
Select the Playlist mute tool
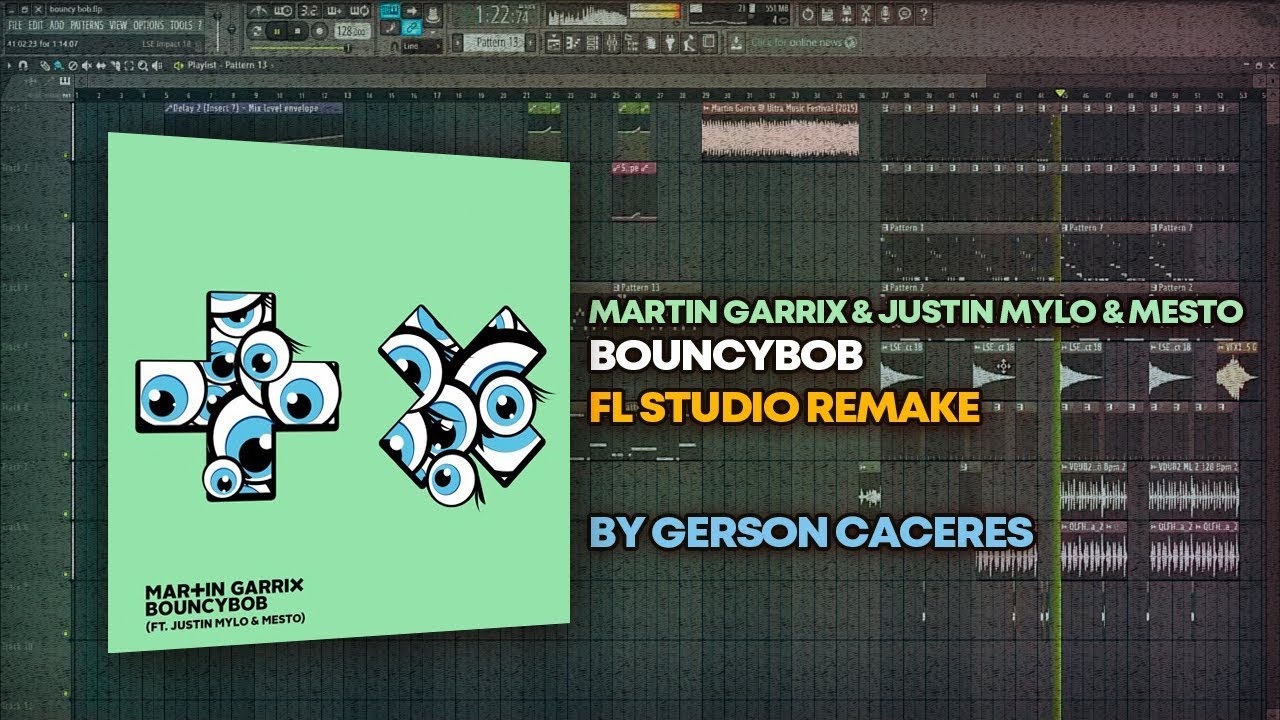(86, 65)
